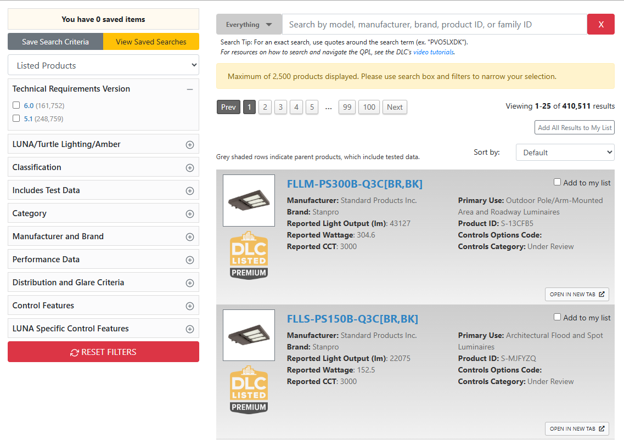624x440 pixels.
Task: Open View Saved Searches
Action: coord(151,42)
